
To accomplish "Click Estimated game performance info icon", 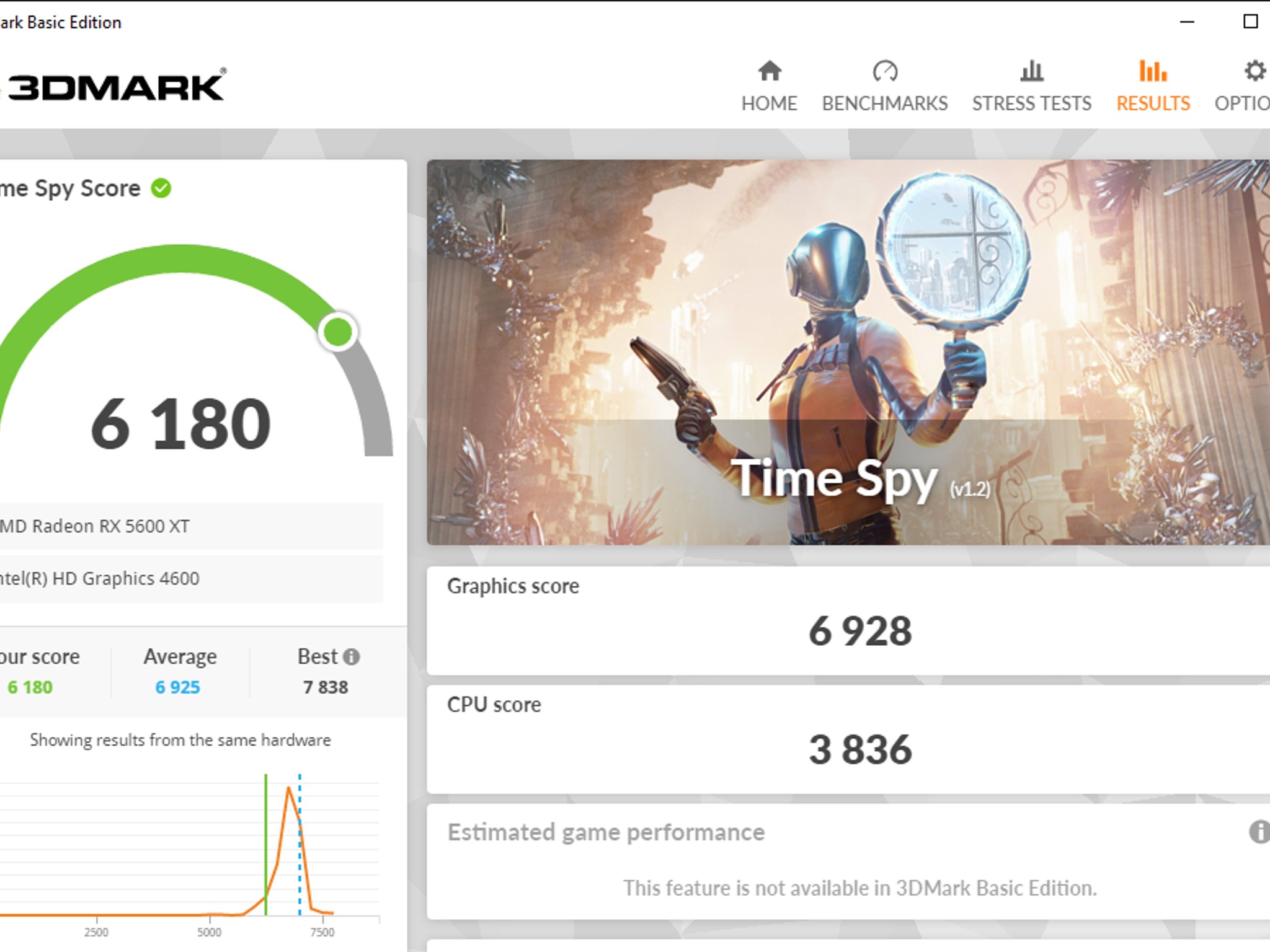I will pos(1259,832).
